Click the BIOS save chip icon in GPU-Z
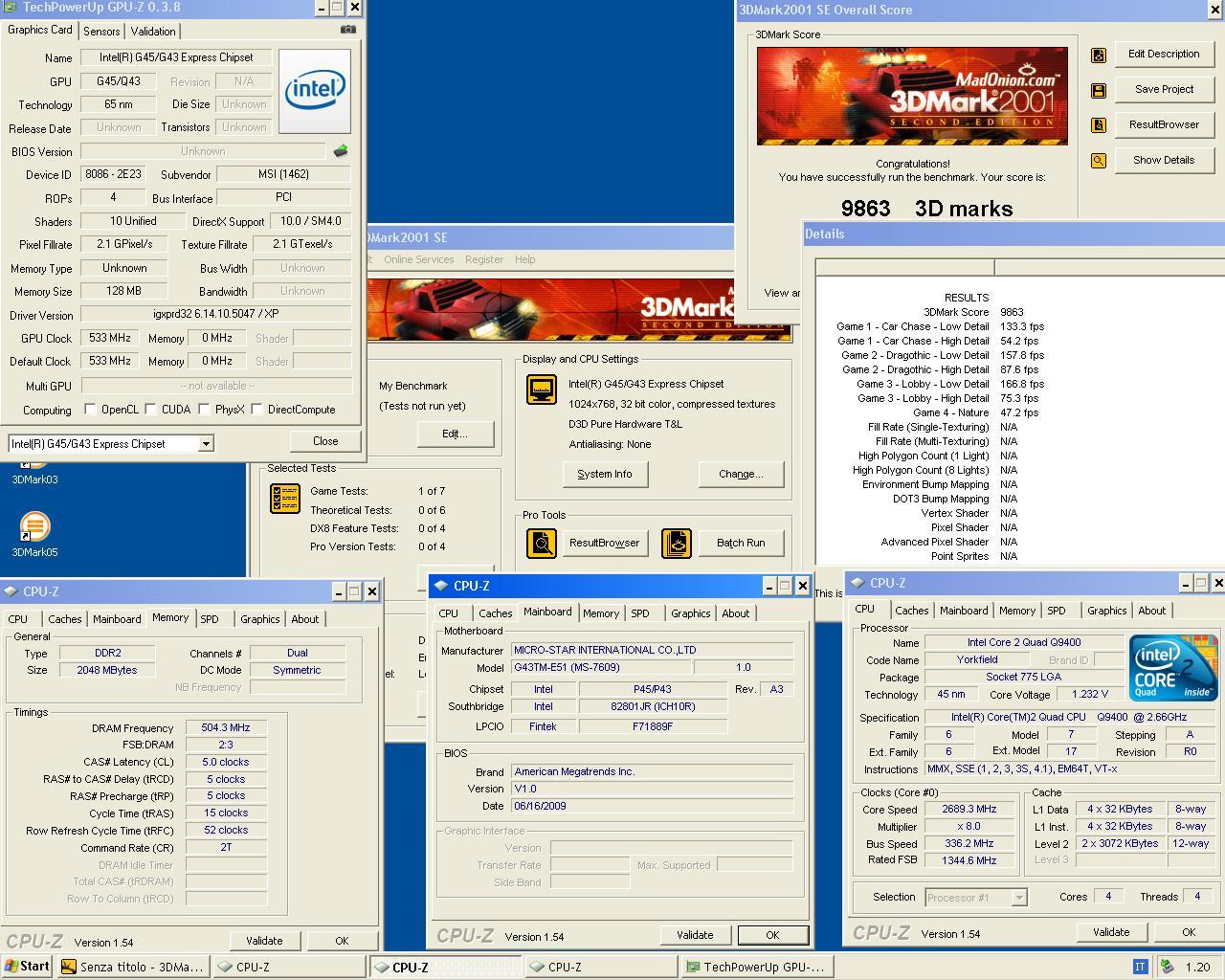 340,151
